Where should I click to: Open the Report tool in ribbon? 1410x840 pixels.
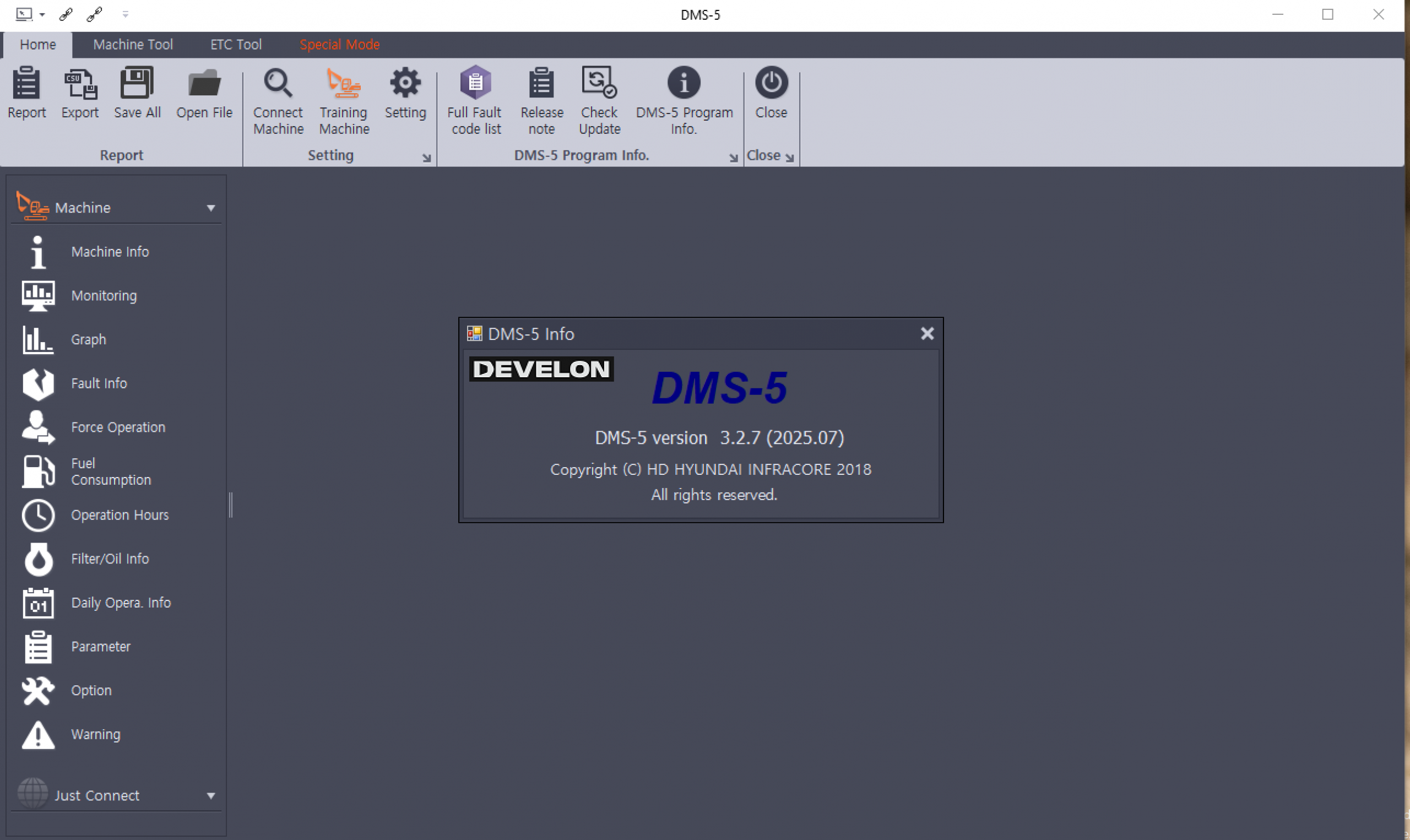(x=26, y=93)
